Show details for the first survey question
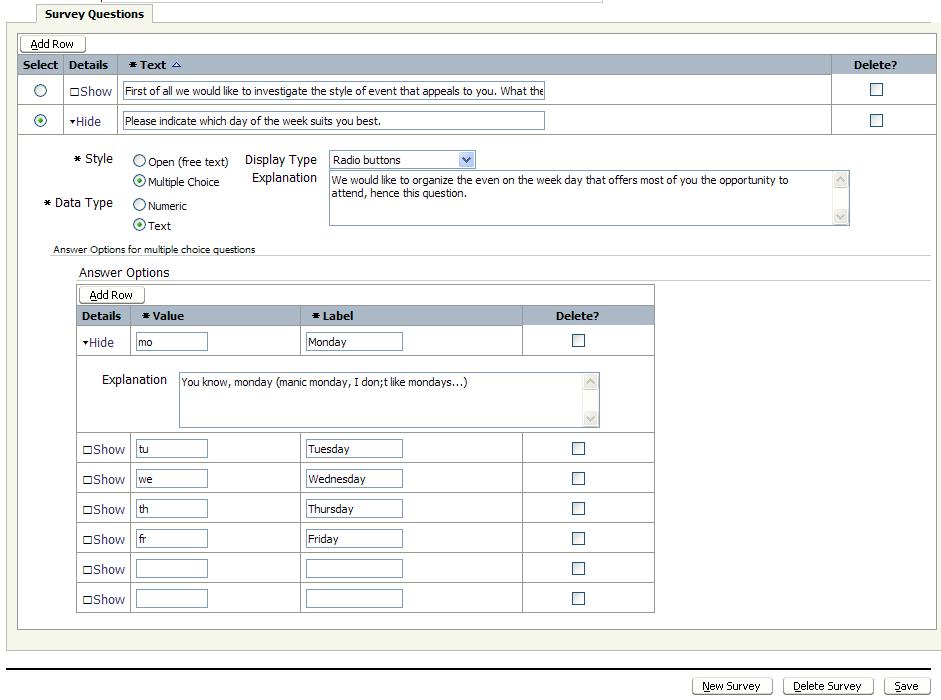This screenshot has height=700, width=941. click(90, 91)
